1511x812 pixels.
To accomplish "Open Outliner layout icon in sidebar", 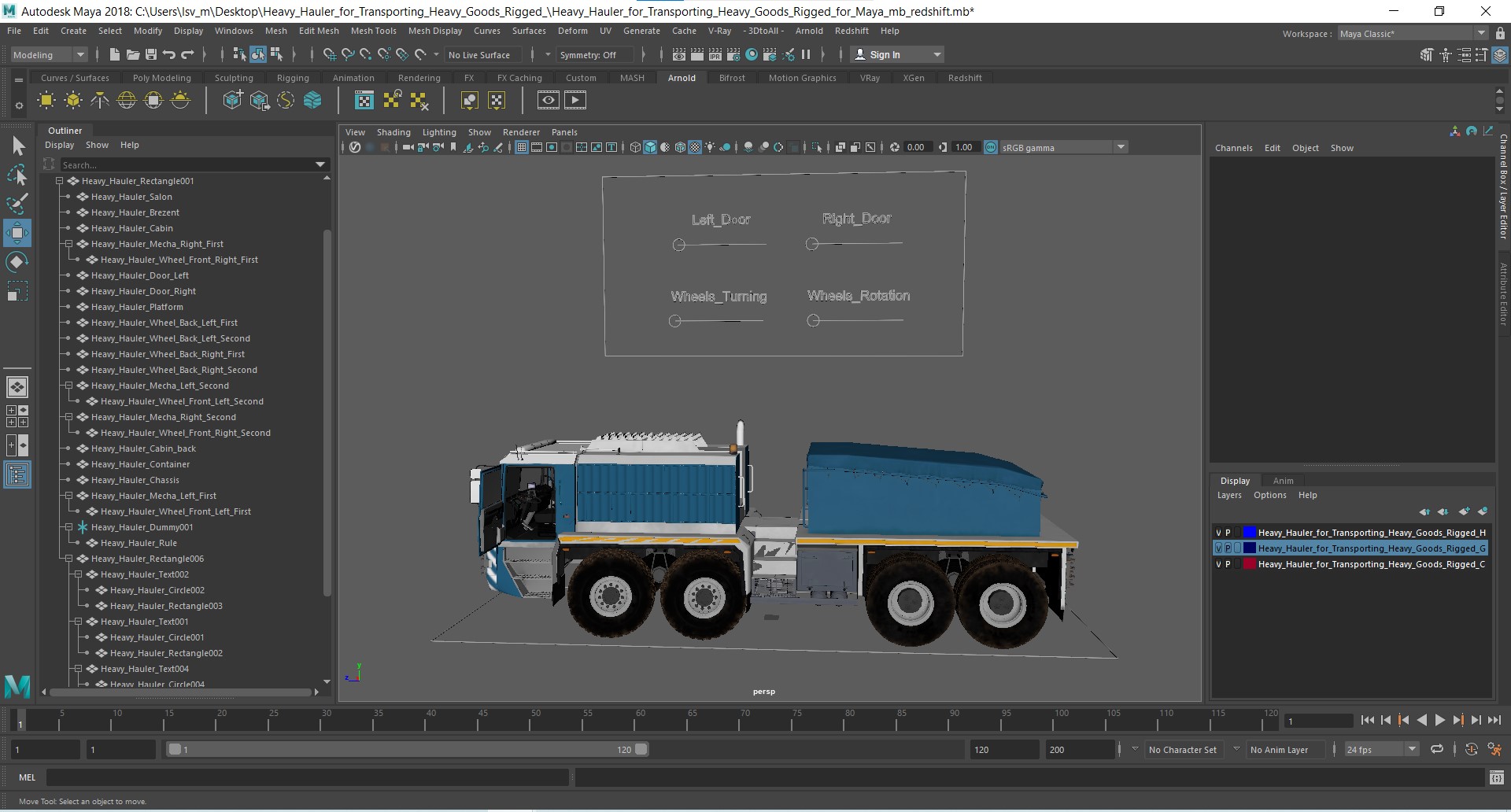I will (x=17, y=474).
